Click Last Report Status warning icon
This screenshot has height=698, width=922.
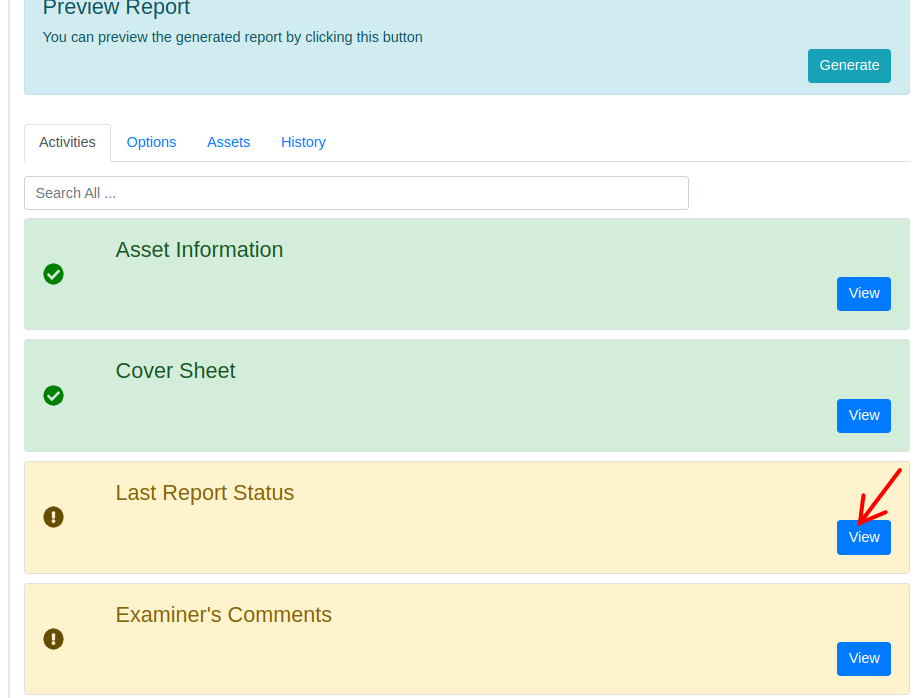54,517
